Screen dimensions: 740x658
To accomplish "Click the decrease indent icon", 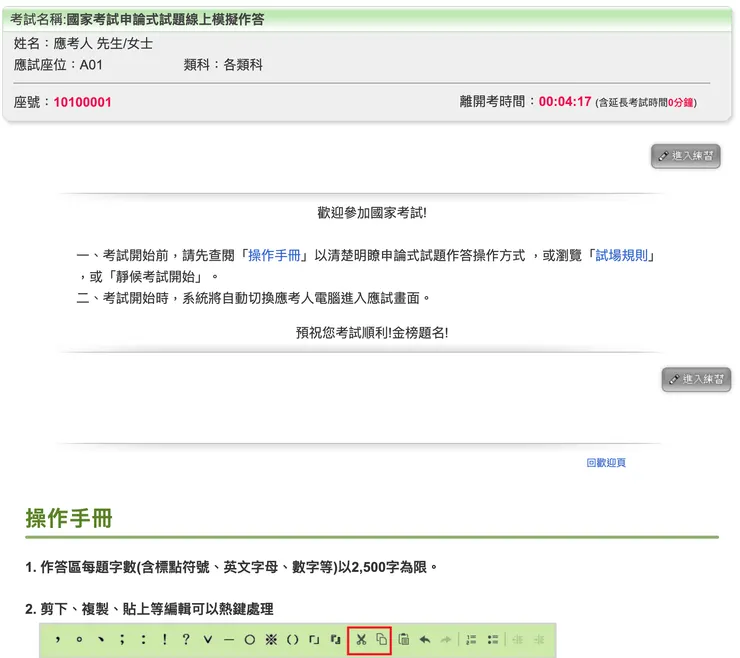I will pyautogui.click(x=518, y=640).
